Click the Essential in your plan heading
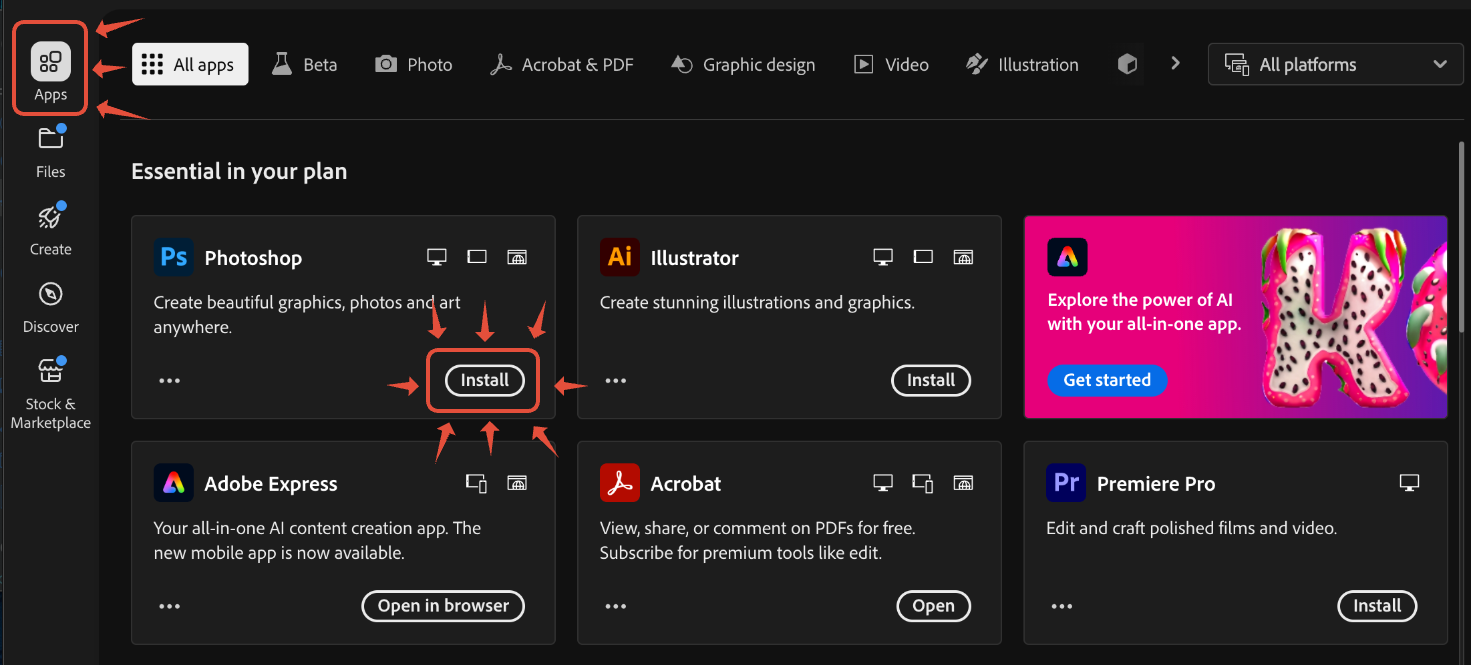The width and height of the screenshot is (1471, 665). [x=239, y=171]
